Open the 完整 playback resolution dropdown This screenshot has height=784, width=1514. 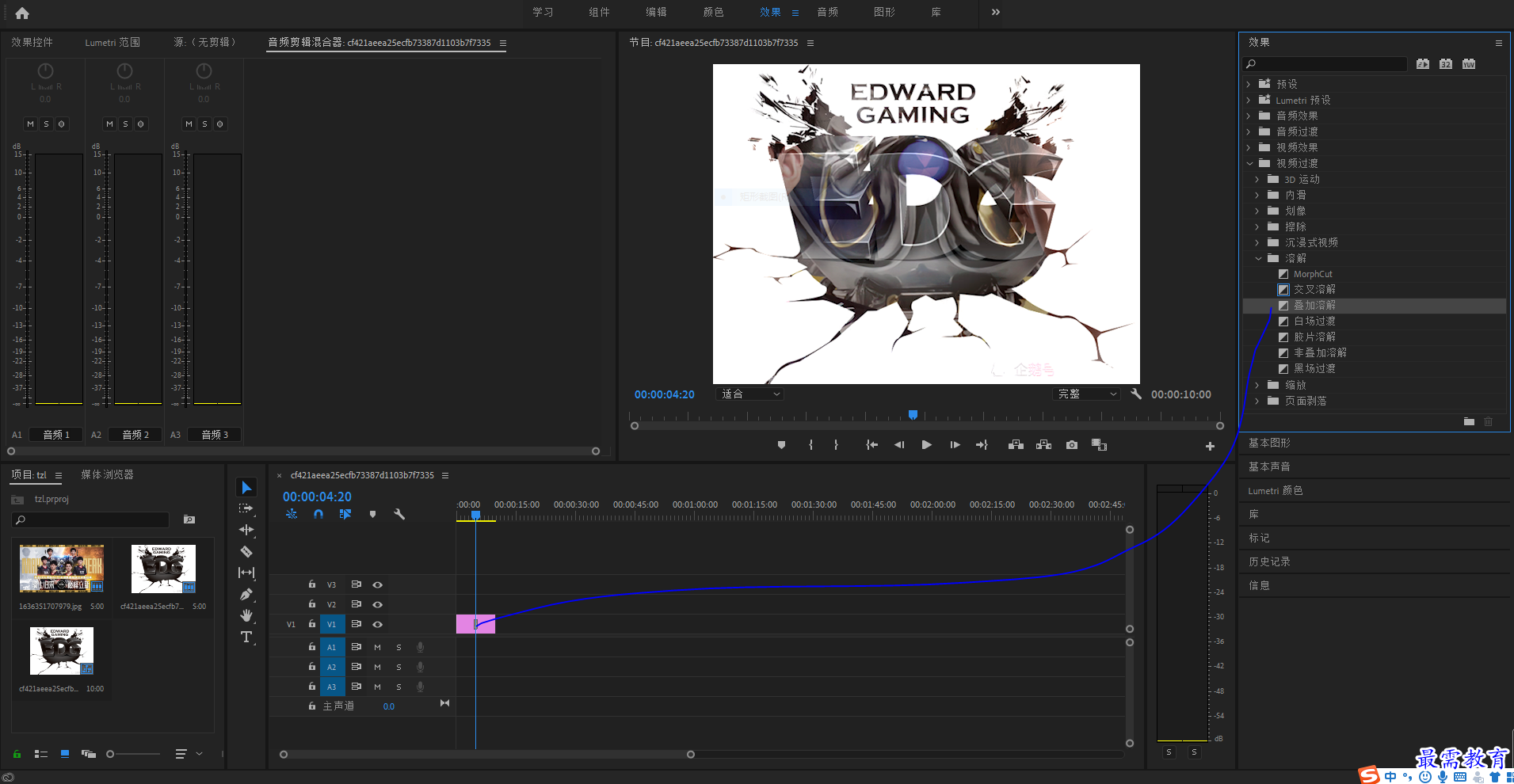pos(1086,394)
